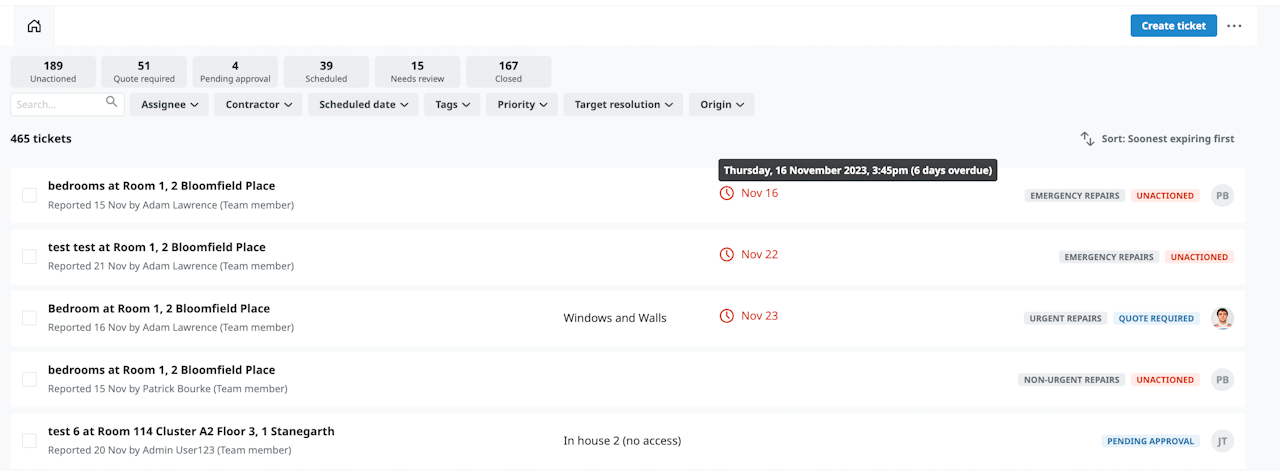
Task: Tick checkbox for the test 6 ticket
Action: coord(30,440)
